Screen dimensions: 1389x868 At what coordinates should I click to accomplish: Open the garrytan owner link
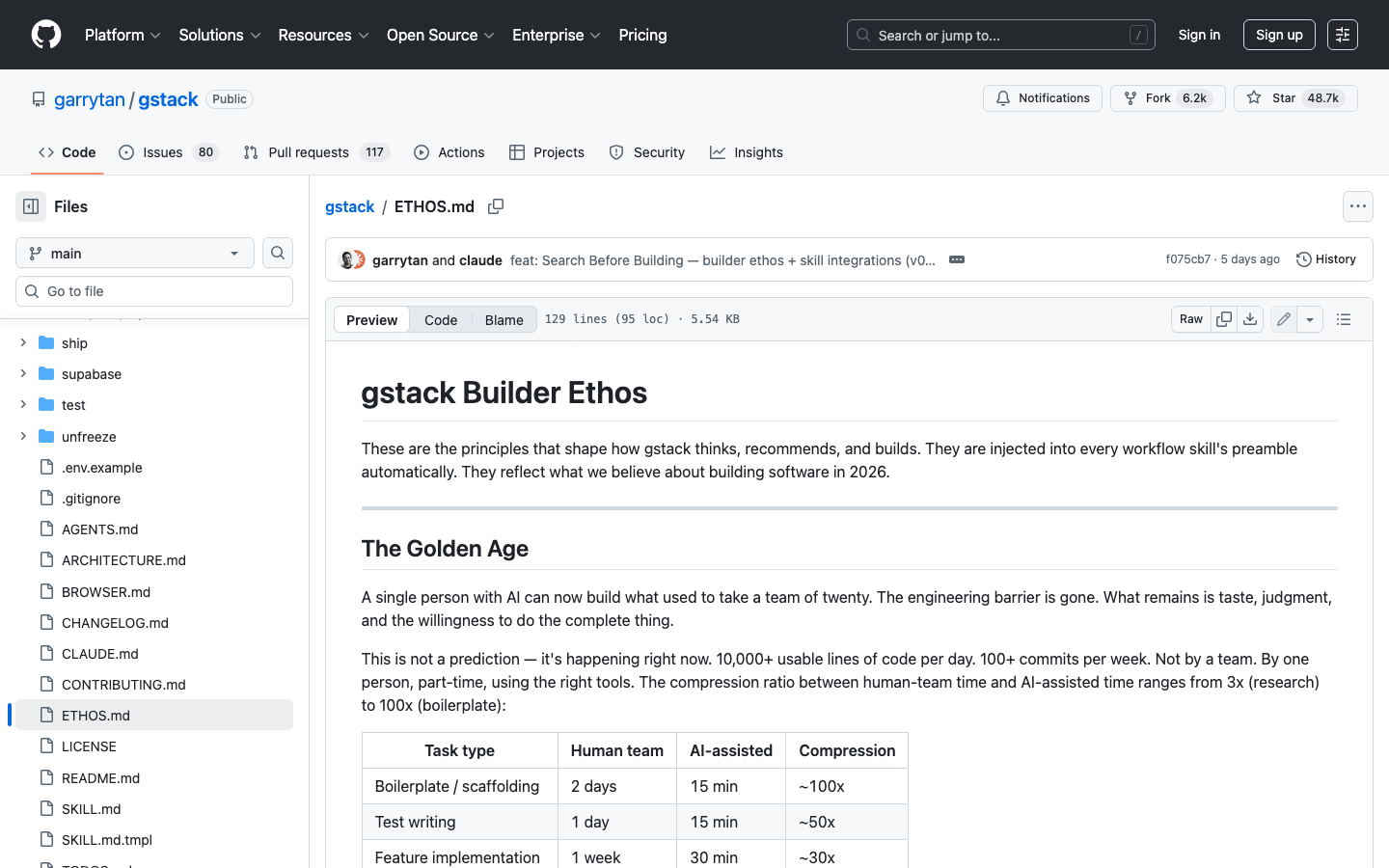pos(90,99)
